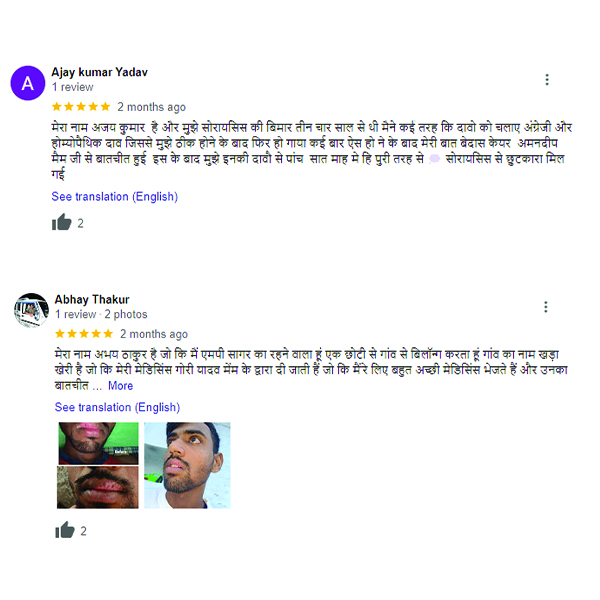This screenshot has width=600, height=600.
Task: Click the five-star rating on Ajay's review
Action: [81, 107]
